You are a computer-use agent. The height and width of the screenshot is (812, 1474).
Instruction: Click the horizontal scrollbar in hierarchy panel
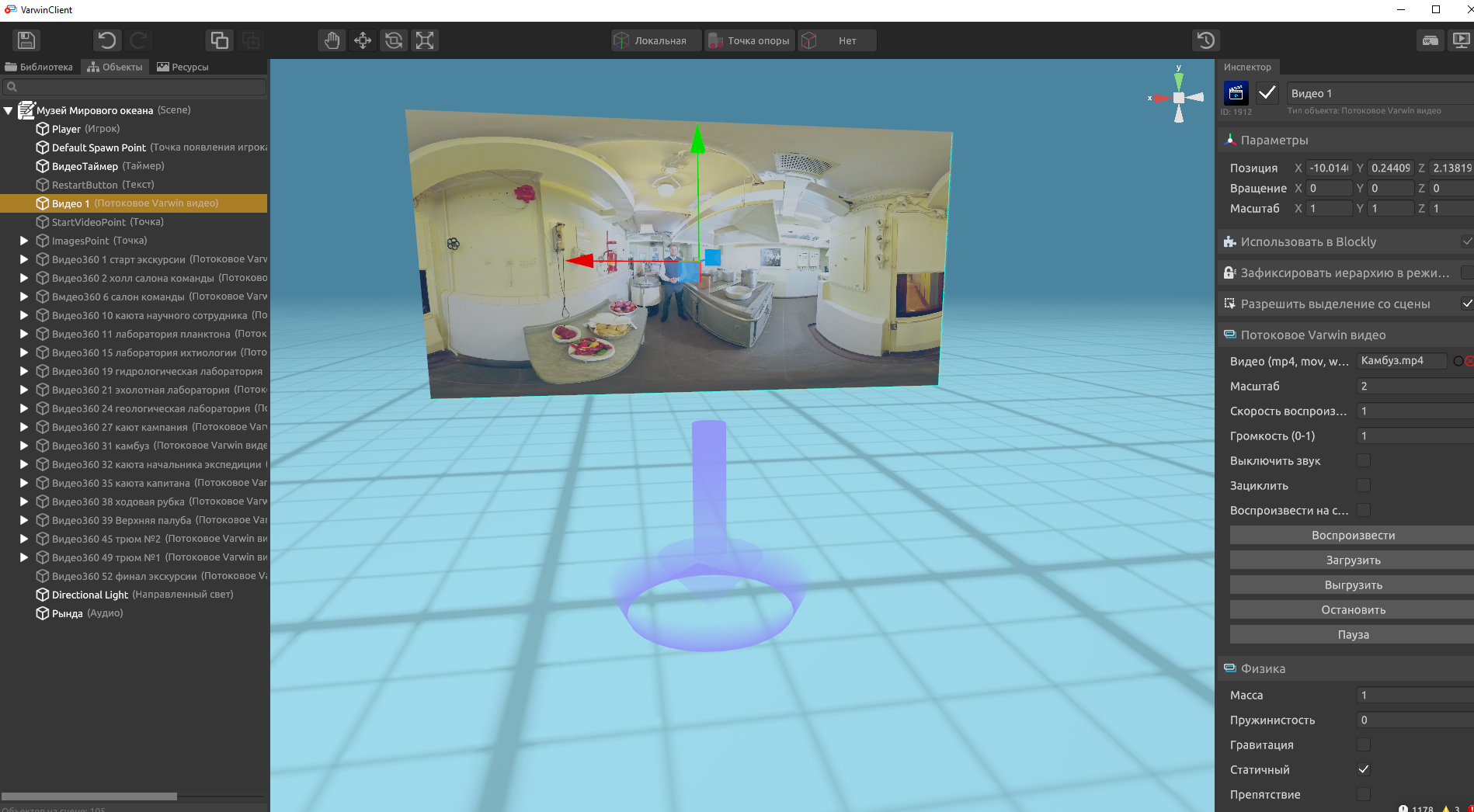pyautogui.click(x=89, y=796)
